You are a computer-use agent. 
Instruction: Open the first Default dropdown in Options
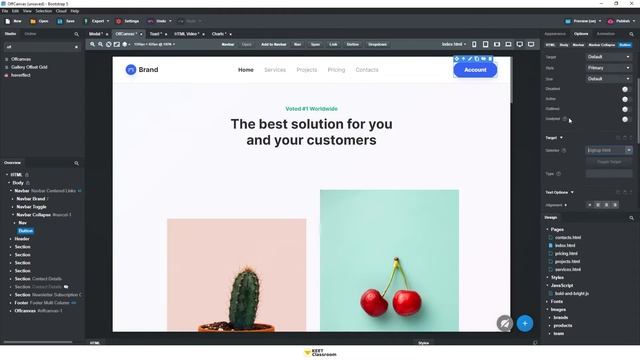pyautogui.click(x=609, y=57)
